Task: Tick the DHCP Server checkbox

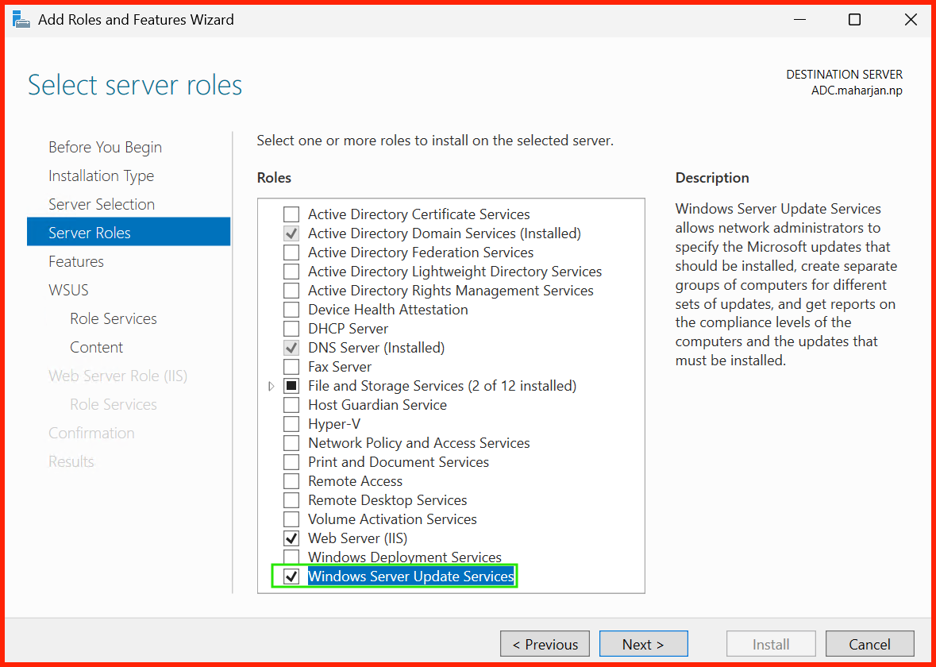Action: [291, 329]
